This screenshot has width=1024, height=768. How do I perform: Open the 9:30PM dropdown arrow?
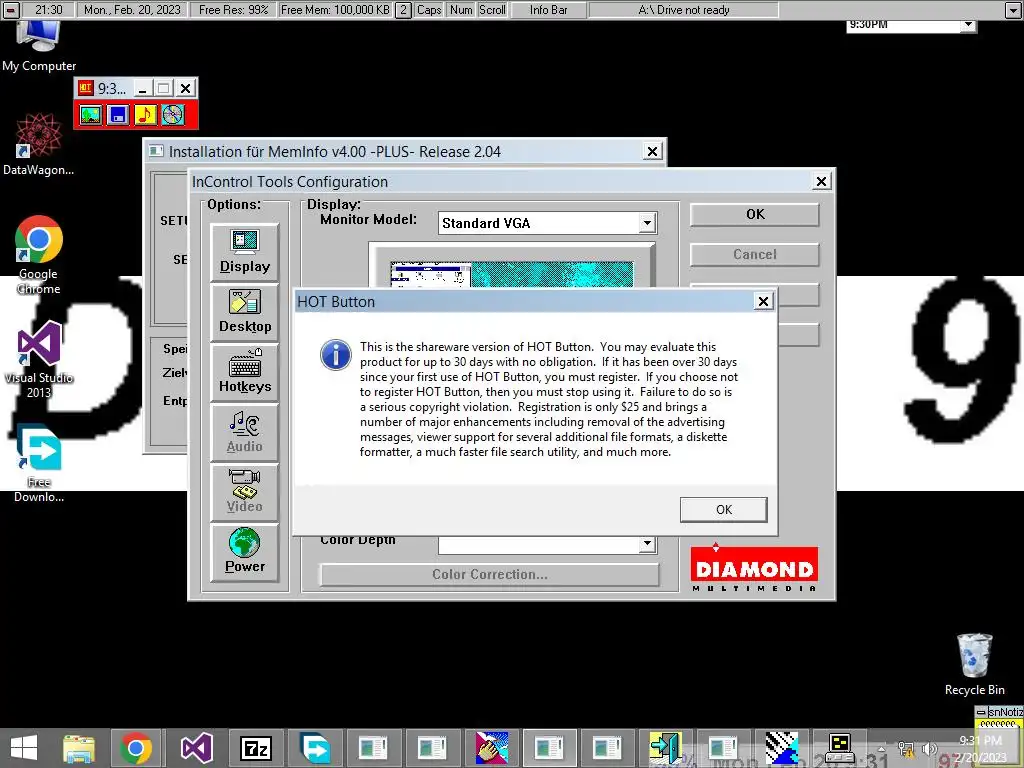(968, 25)
